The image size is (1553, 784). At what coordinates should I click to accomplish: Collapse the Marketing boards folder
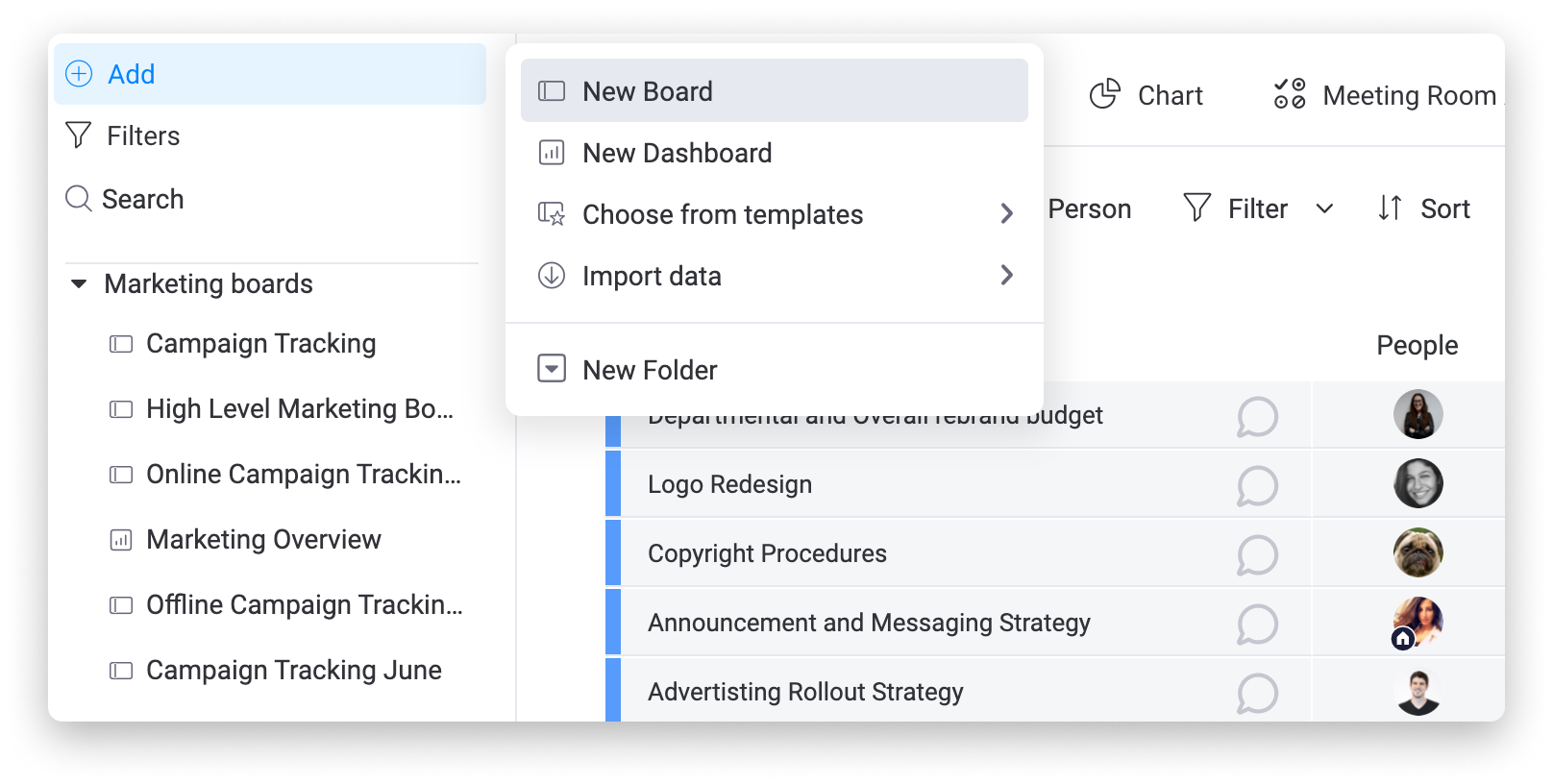[x=79, y=283]
